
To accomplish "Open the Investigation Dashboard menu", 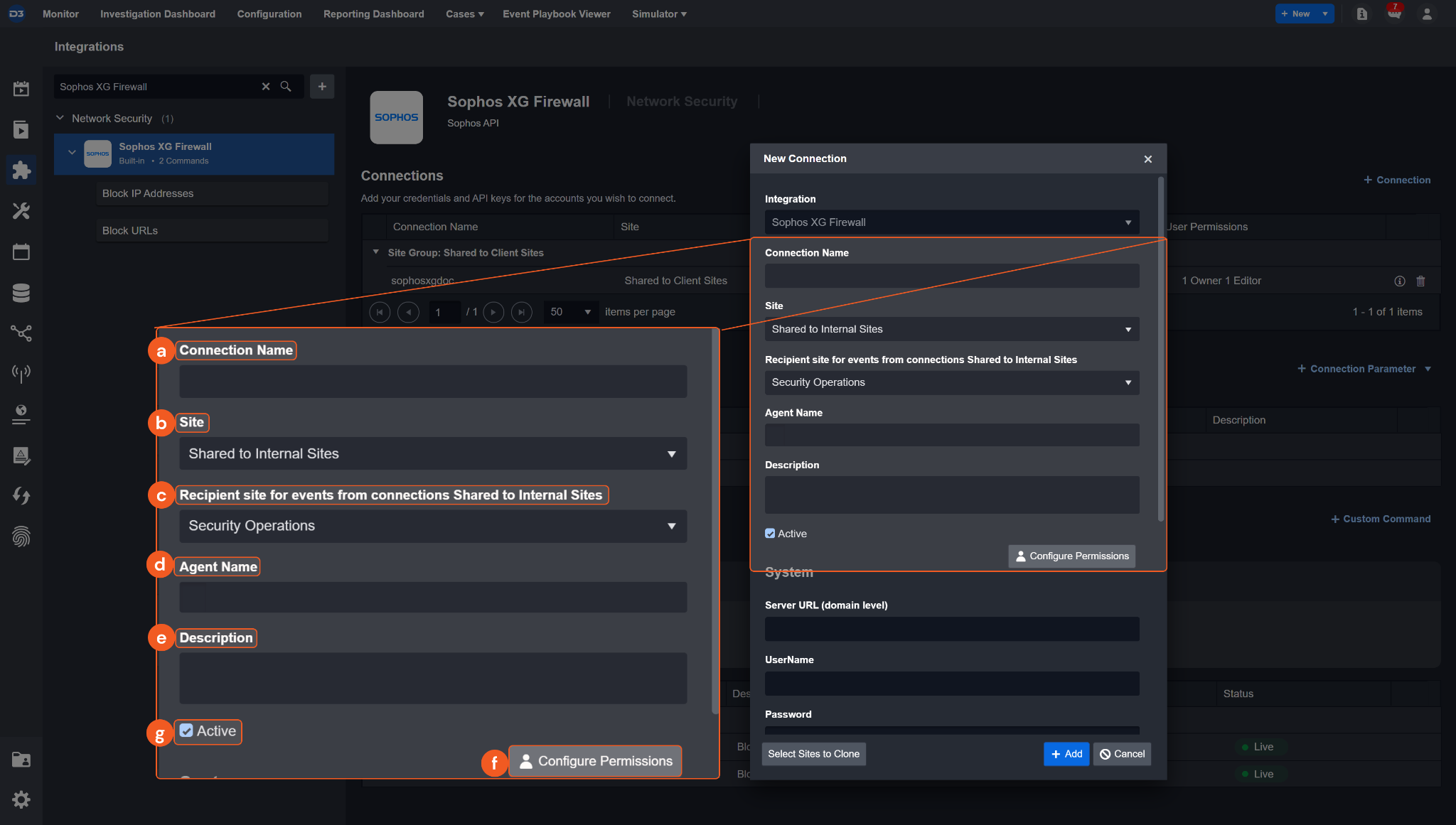I will point(158,14).
